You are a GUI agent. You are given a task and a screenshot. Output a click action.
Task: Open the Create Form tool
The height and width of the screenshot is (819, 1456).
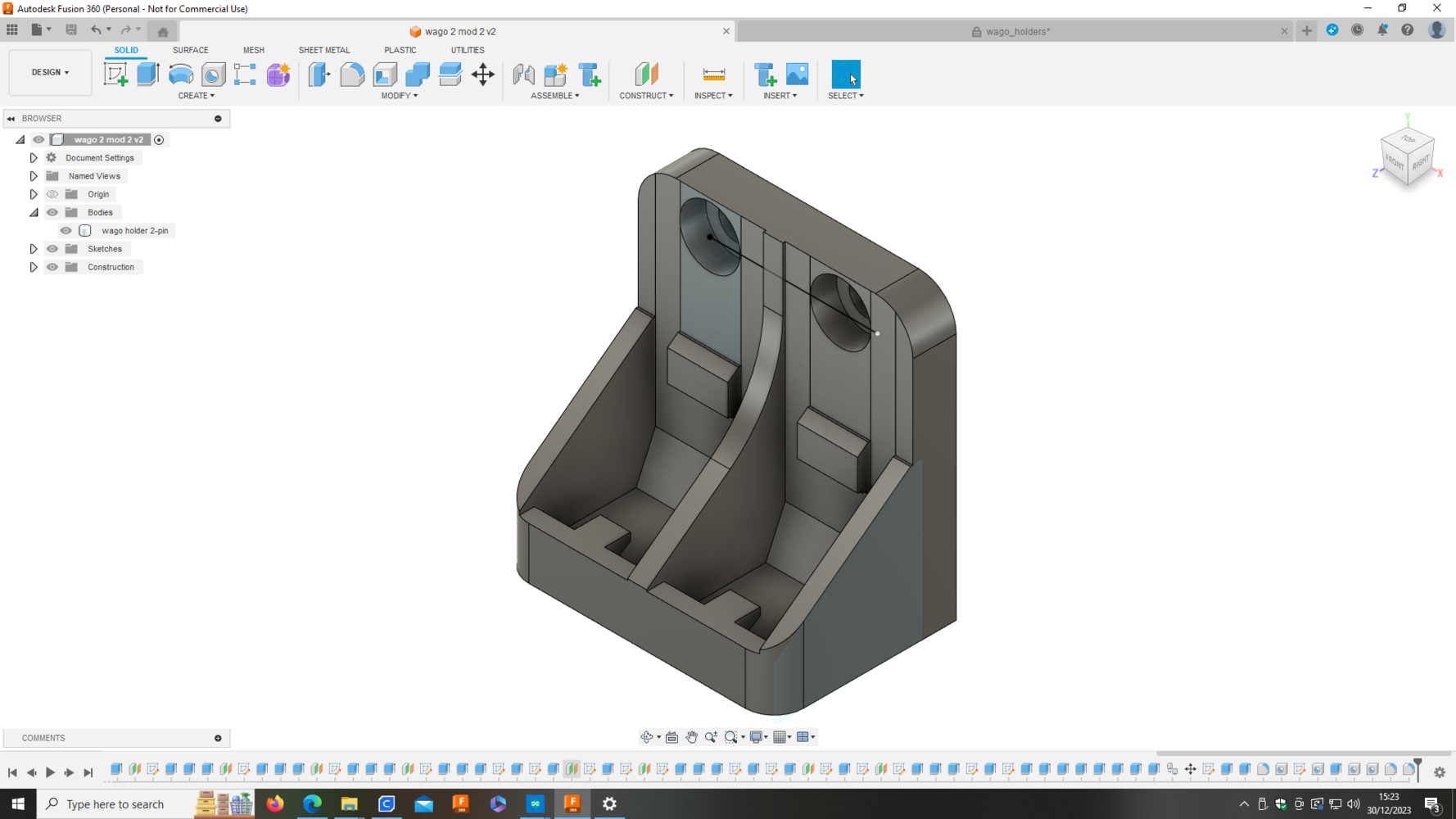tap(278, 75)
